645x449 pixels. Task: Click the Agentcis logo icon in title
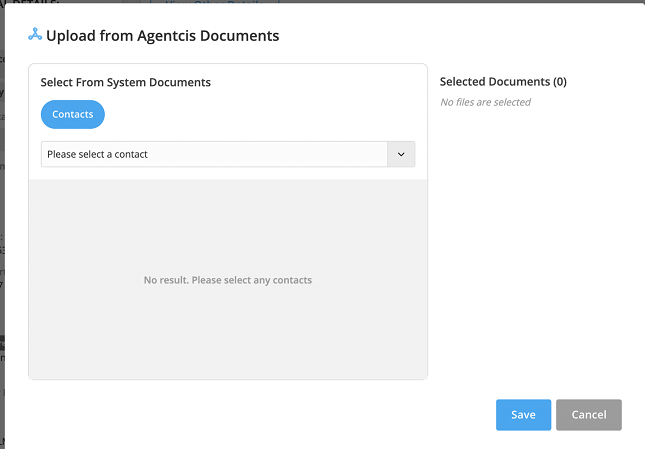(35, 35)
